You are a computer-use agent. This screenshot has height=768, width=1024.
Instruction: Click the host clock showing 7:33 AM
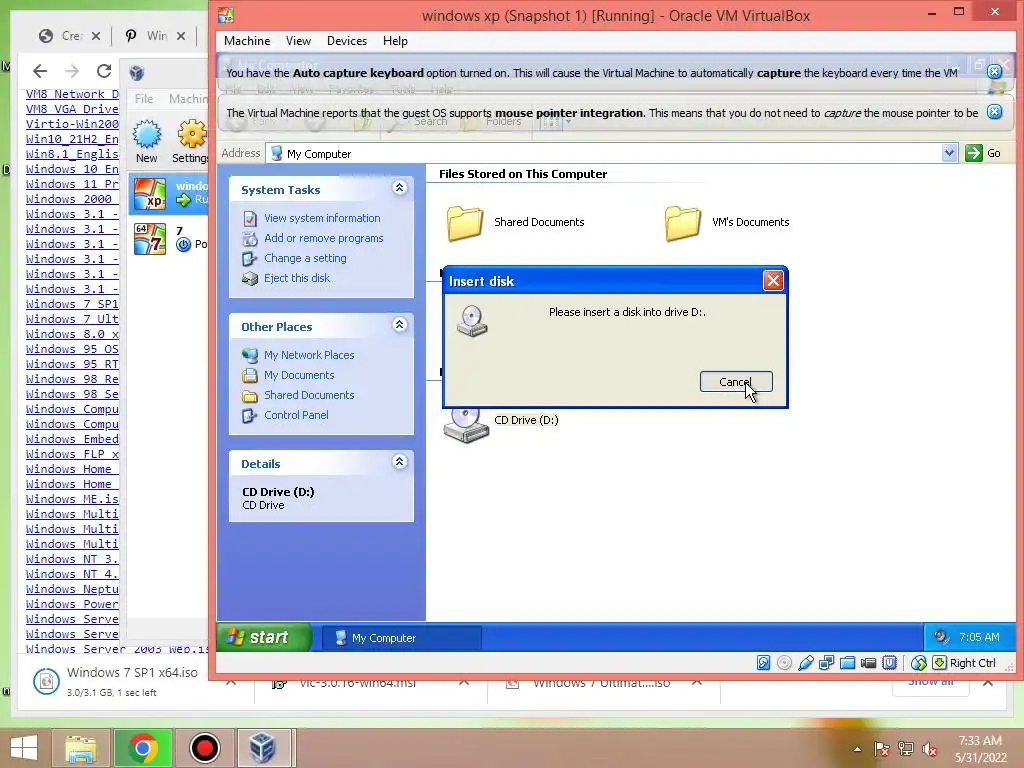980,741
